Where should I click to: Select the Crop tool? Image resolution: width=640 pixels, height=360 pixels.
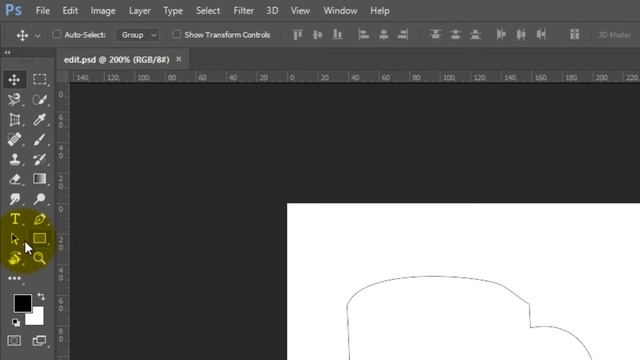click(14, 120)
